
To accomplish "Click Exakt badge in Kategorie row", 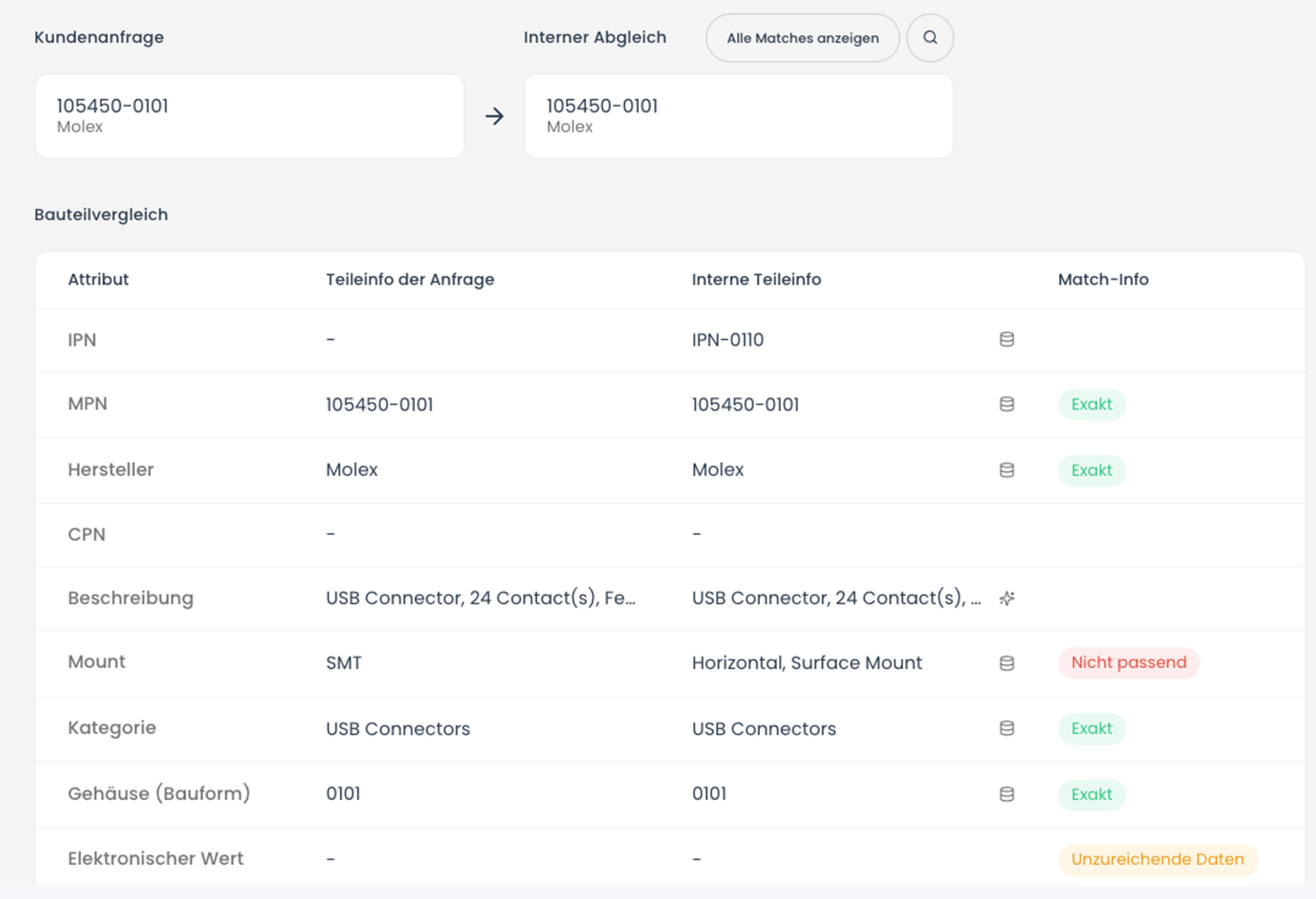I will pyautogui.click(x=1091, y=728).
